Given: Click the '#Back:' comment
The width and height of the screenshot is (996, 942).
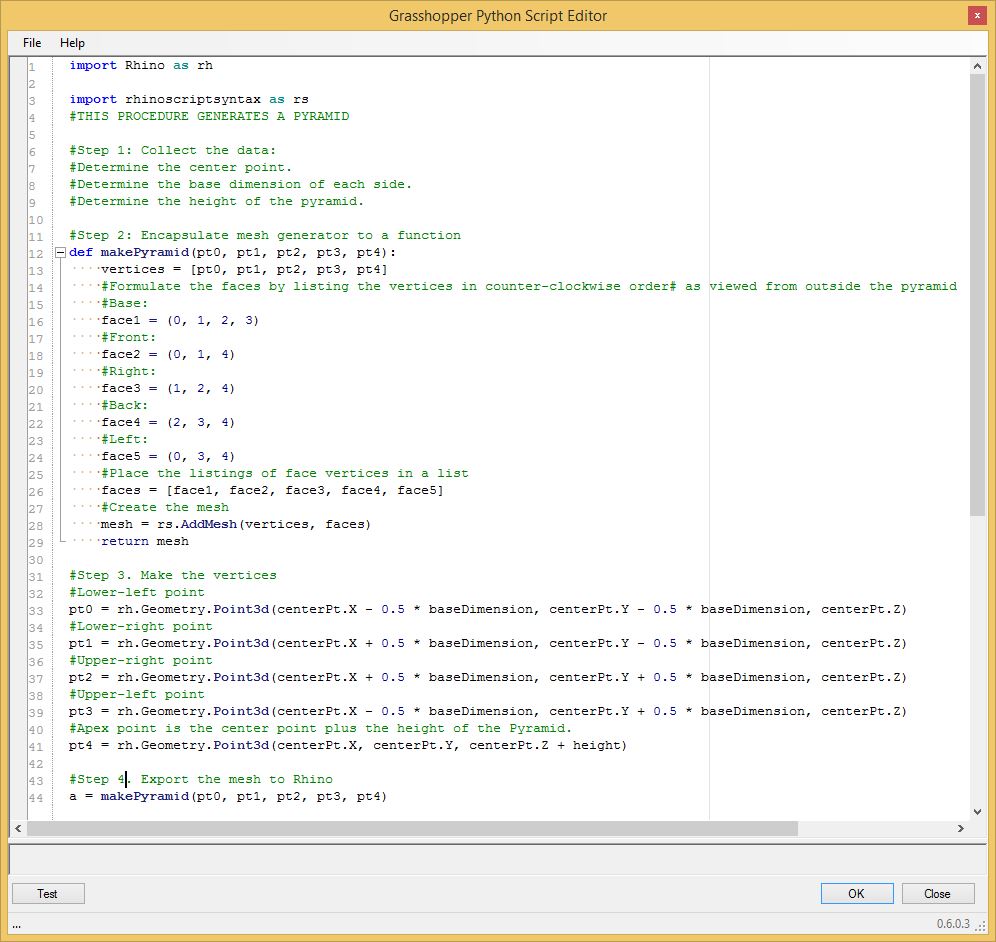Looking at the screenshot, I should pos(124,405).
